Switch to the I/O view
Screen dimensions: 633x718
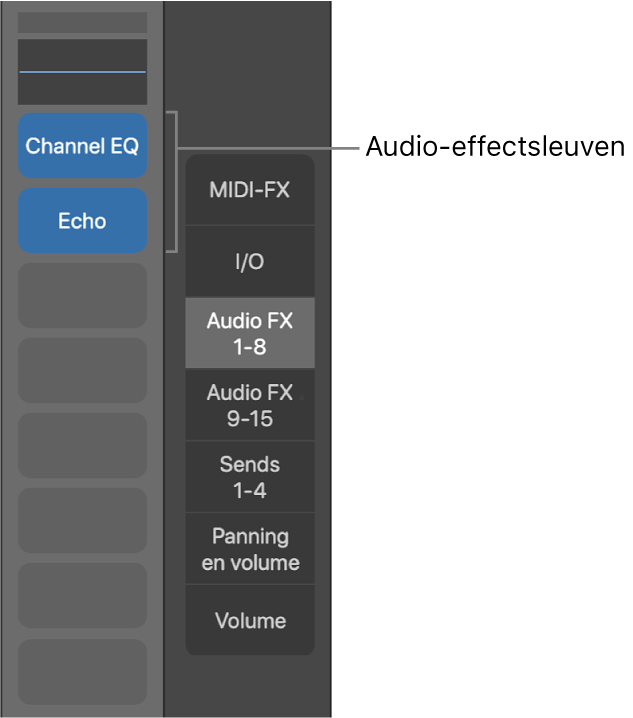click(250, 262)
